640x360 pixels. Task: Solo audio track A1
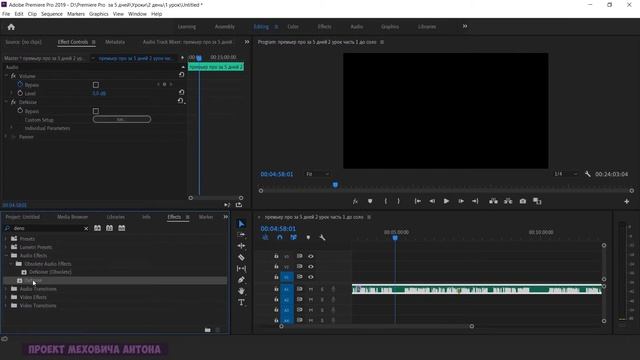(x=322, y=289)
